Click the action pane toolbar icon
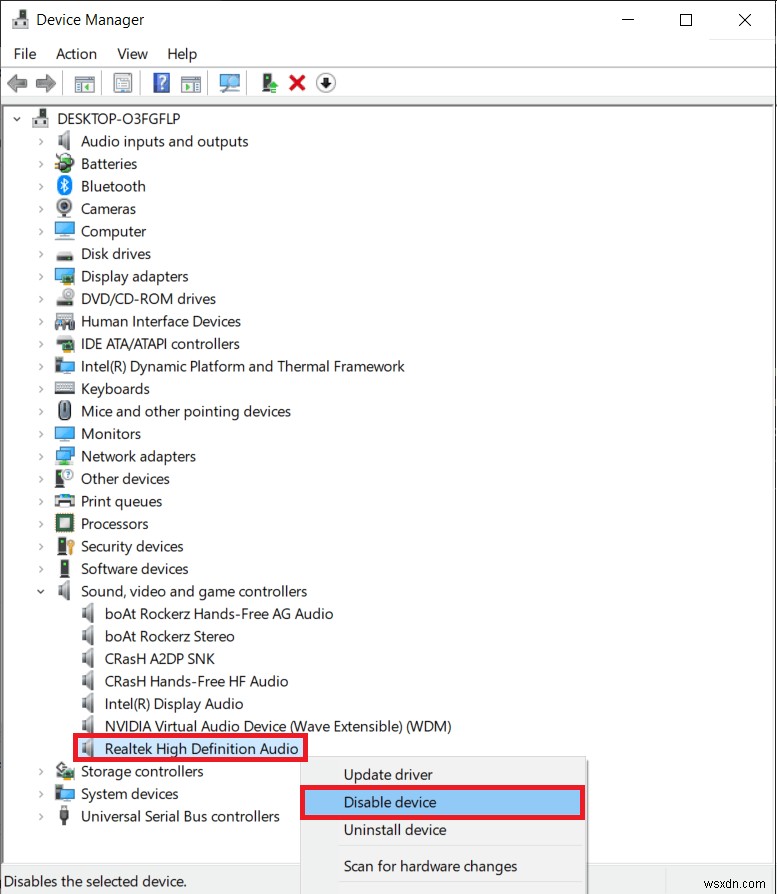This screenshot has height=894, width=777. (x=191, y=84)
